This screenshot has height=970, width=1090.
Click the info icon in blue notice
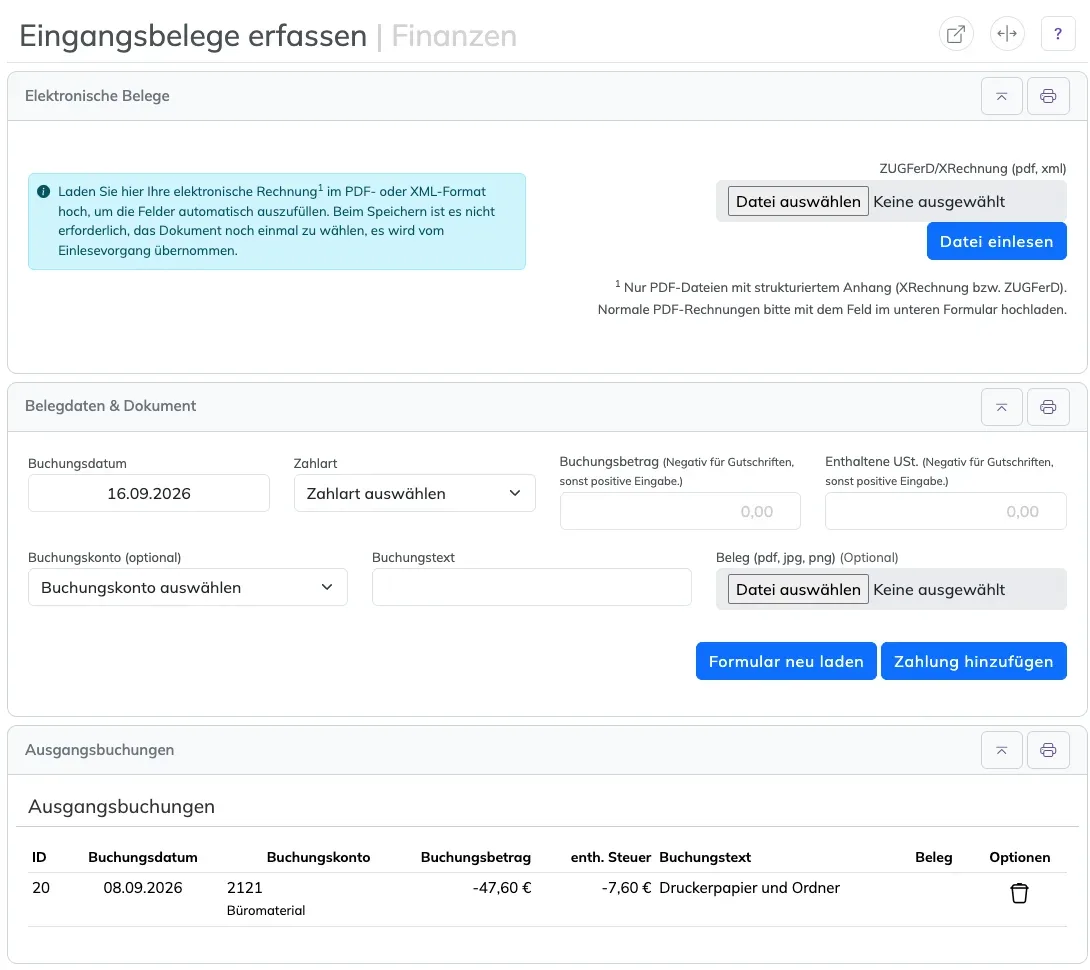point(43,191)
